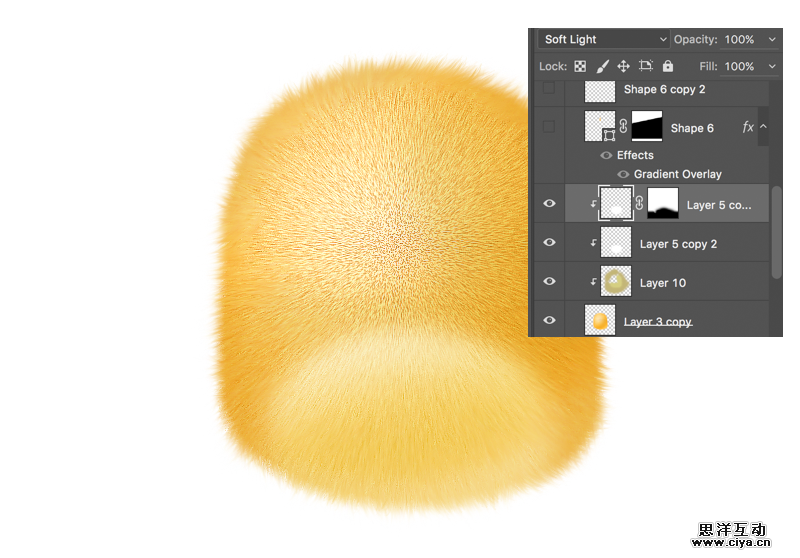800x558 pixels.
Task: Click the lock all padlock icon
Action: pos(668,67)
